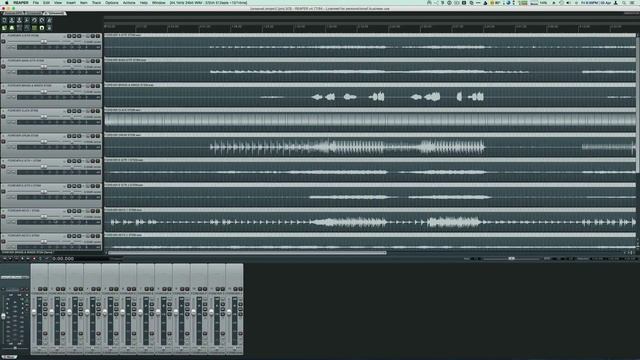Open the Insert menu
Screen dimensions: 640x360
coord(71,2)
